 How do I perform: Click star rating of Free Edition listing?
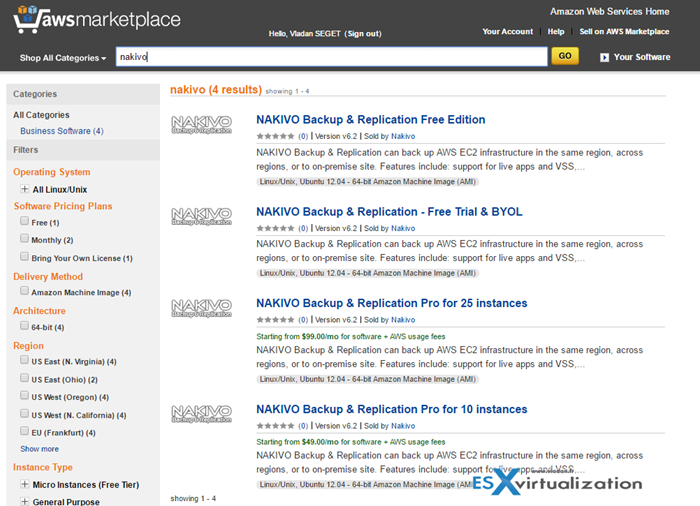pos(275,136)
